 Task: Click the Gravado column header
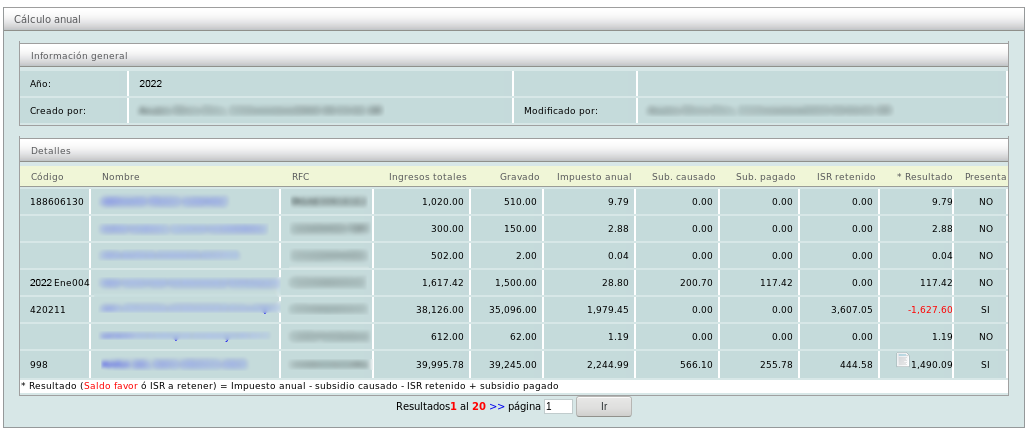click(x=519, y=177)
